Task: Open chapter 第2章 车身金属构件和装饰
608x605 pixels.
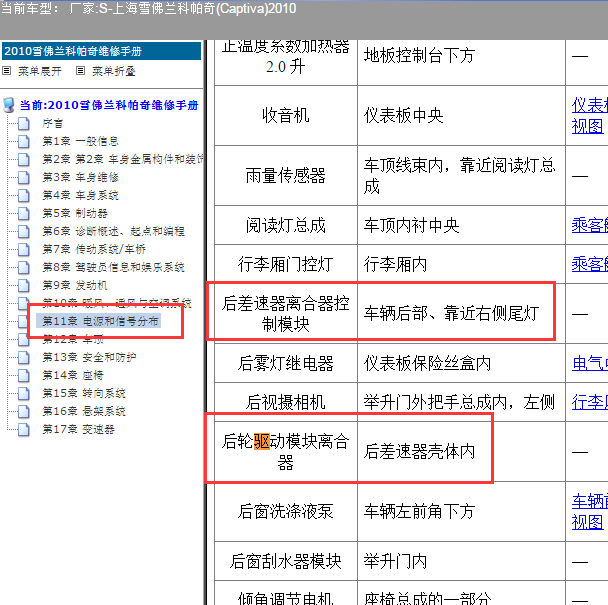Action: [x=123, y=159]
